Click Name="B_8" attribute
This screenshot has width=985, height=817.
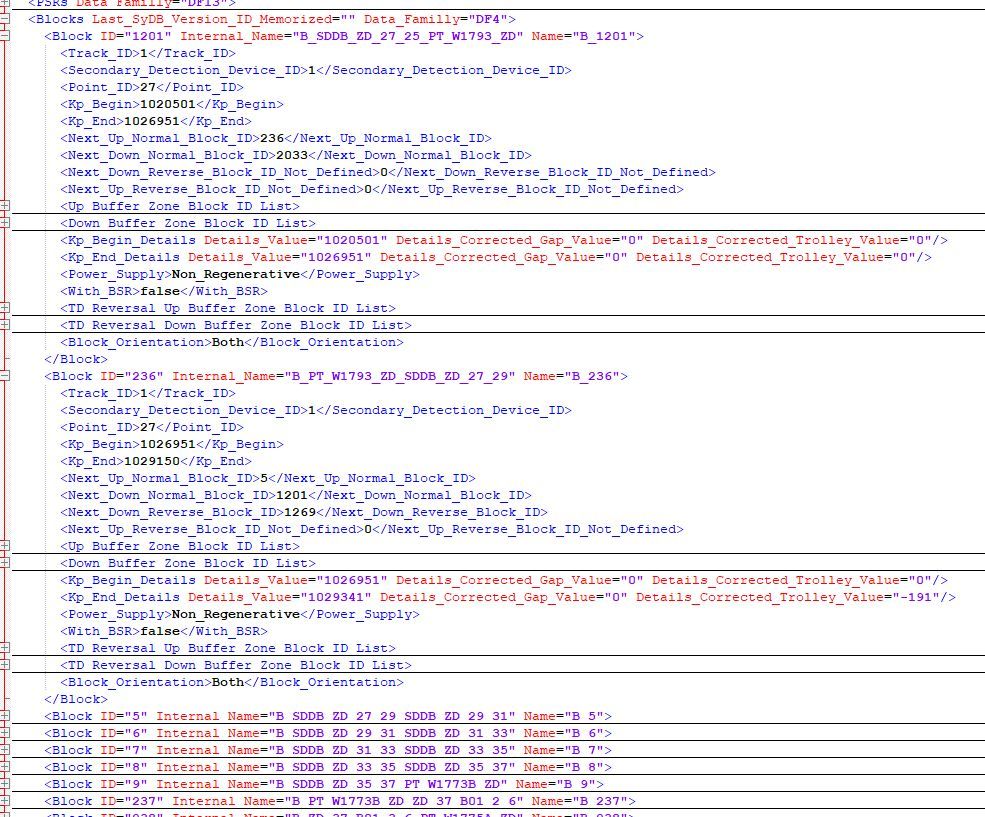click(563, 767)
